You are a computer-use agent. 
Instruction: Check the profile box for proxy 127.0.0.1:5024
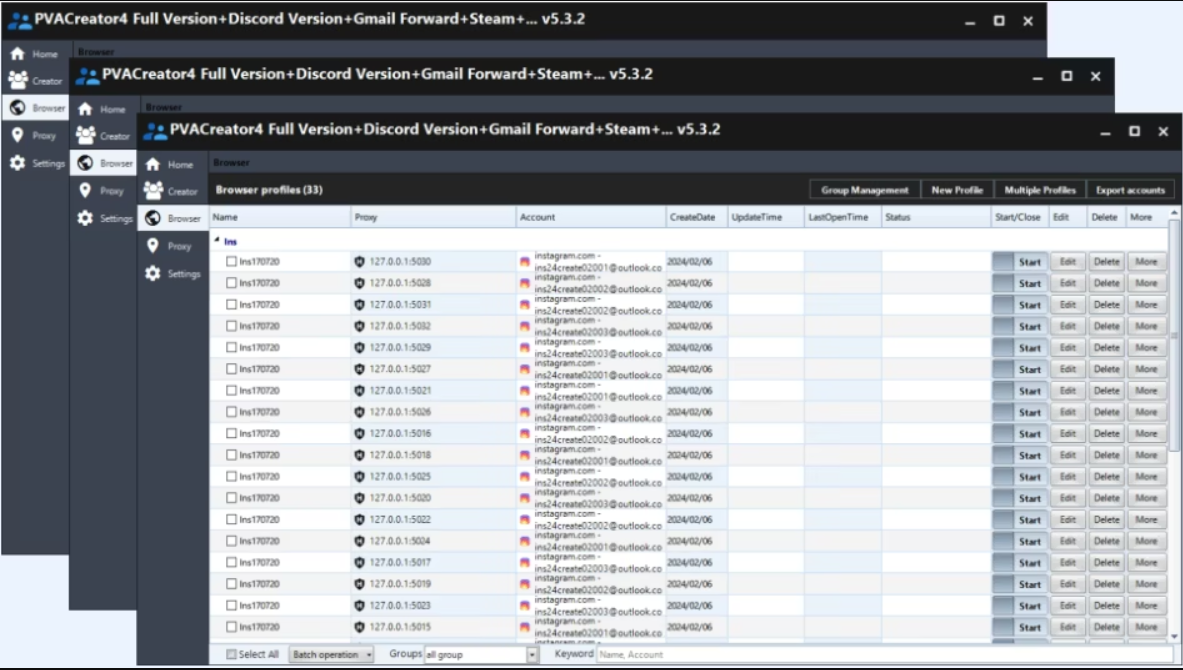[232, 541]
